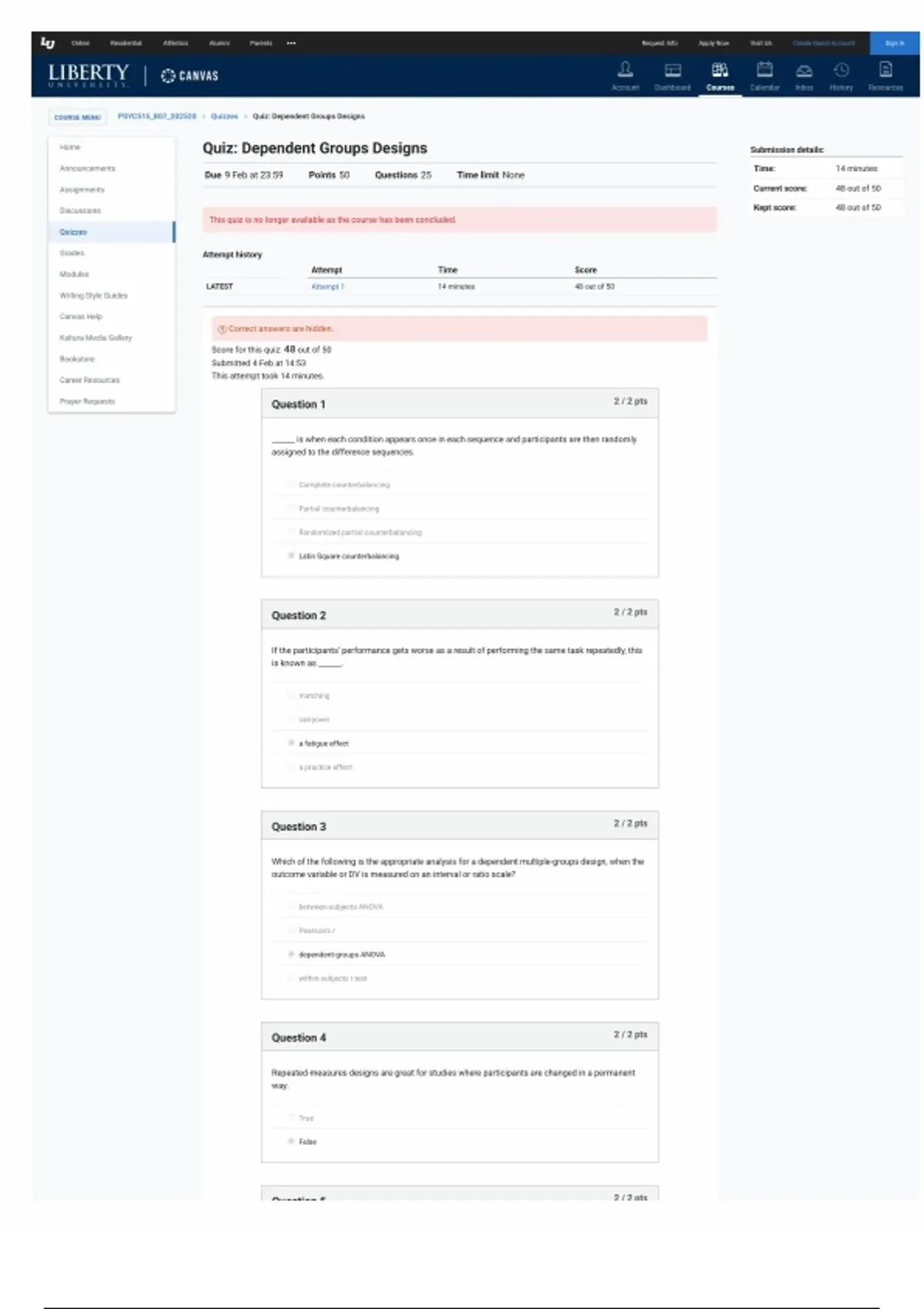Select Latin Square counterbalancing radio option
Screen dimensions: 924x1309
291,555
